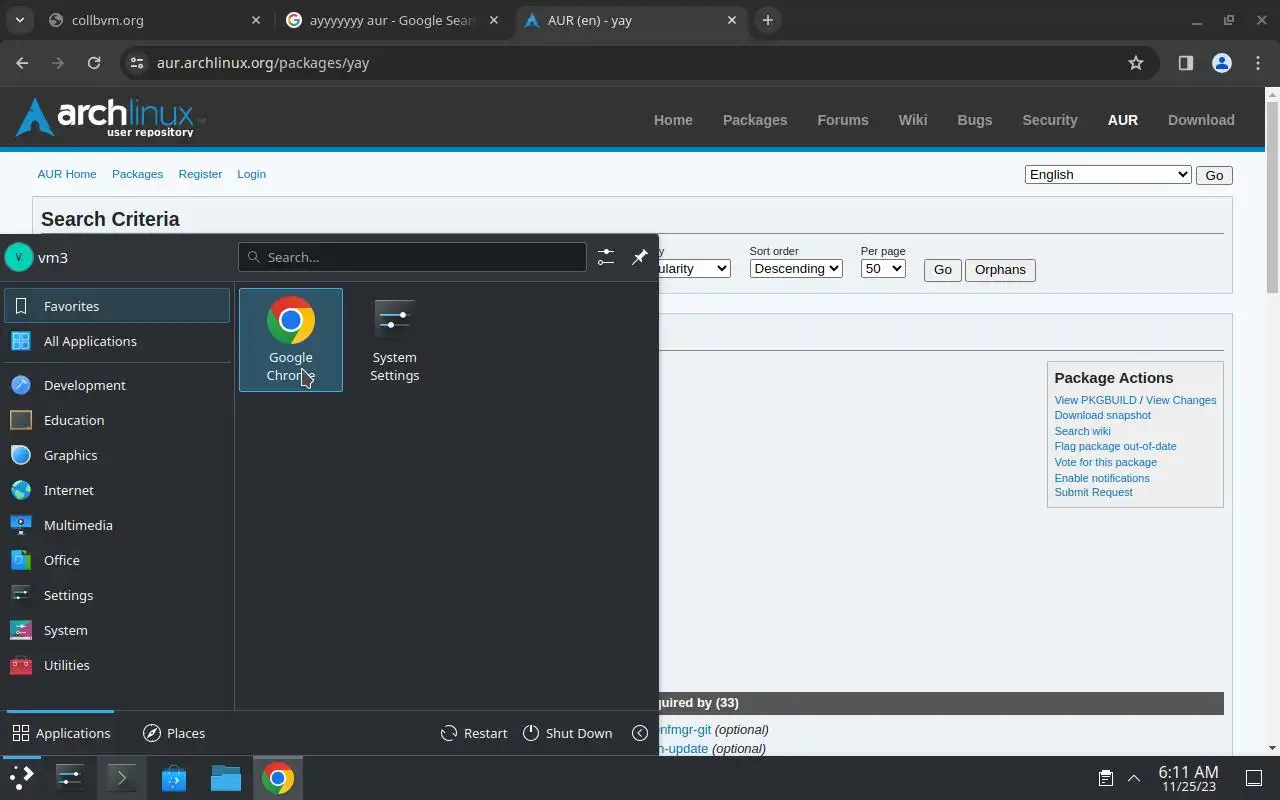Click the Chrome icon in taskbar

(x=278, y=778)
